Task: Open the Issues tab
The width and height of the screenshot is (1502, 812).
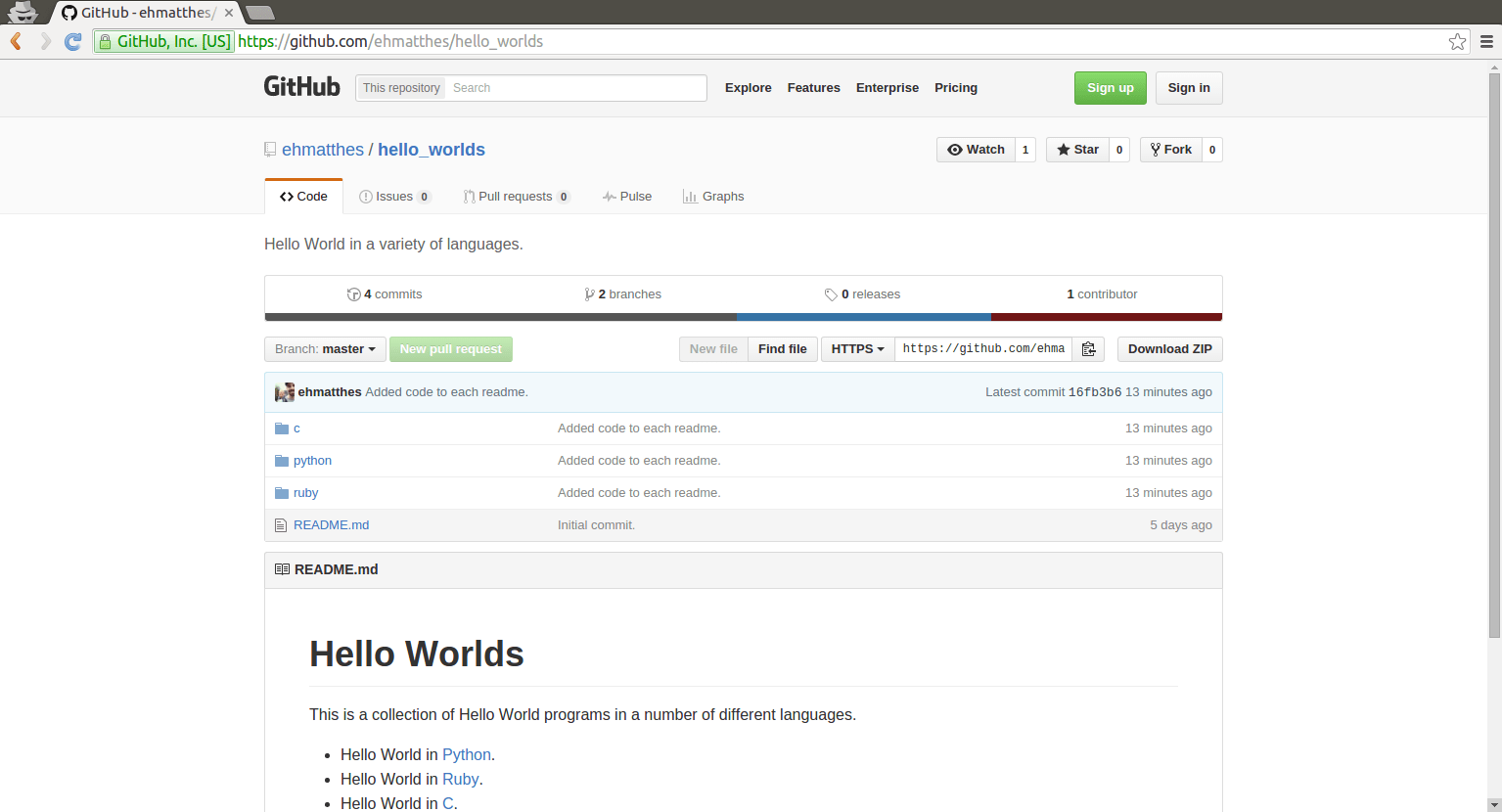Action: (x=394, y=197)
